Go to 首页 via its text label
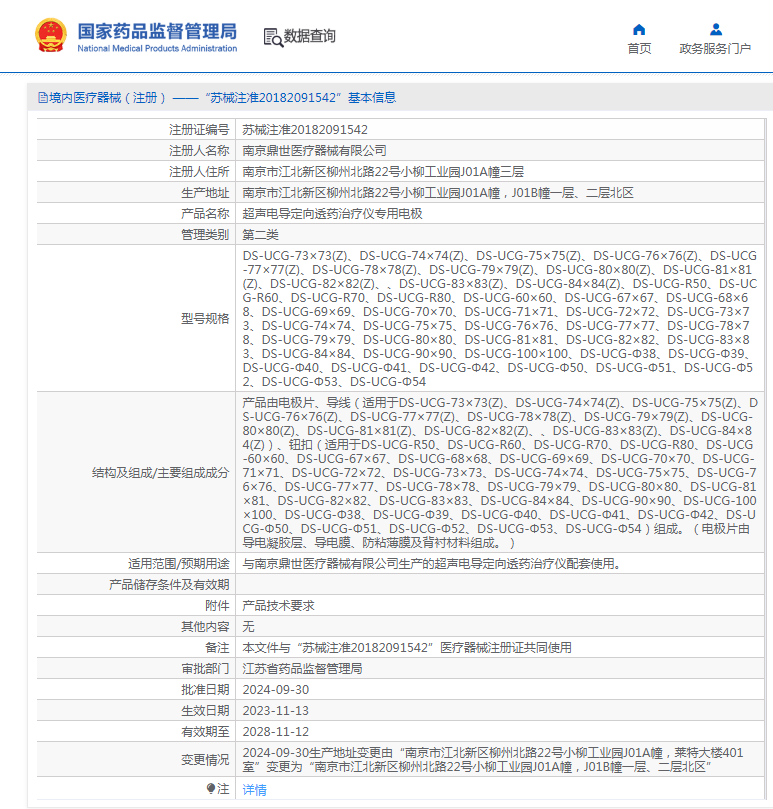 [639, 48]
